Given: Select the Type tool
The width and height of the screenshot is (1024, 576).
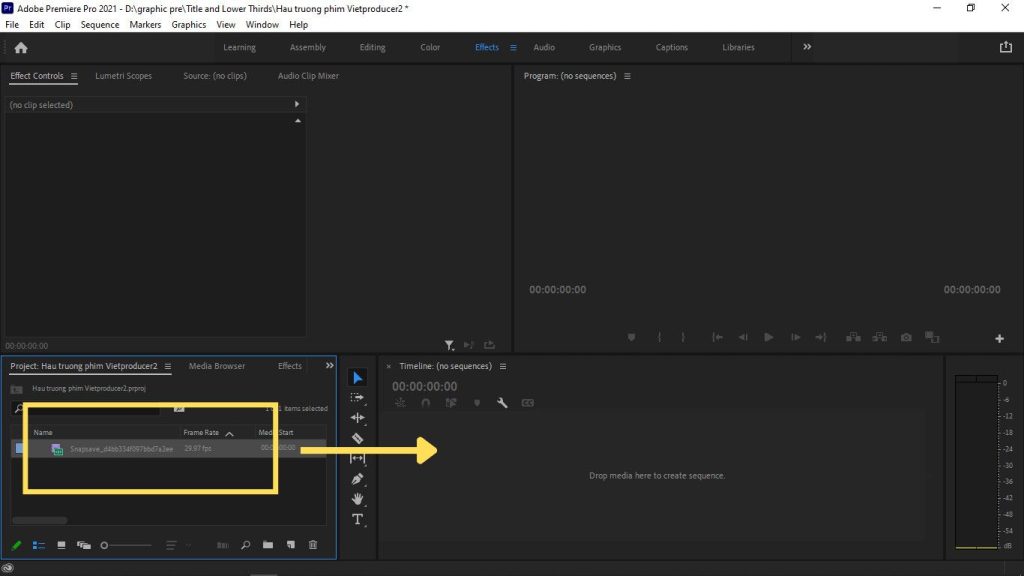Looking at the screenshot, I should tap(358, 519).
